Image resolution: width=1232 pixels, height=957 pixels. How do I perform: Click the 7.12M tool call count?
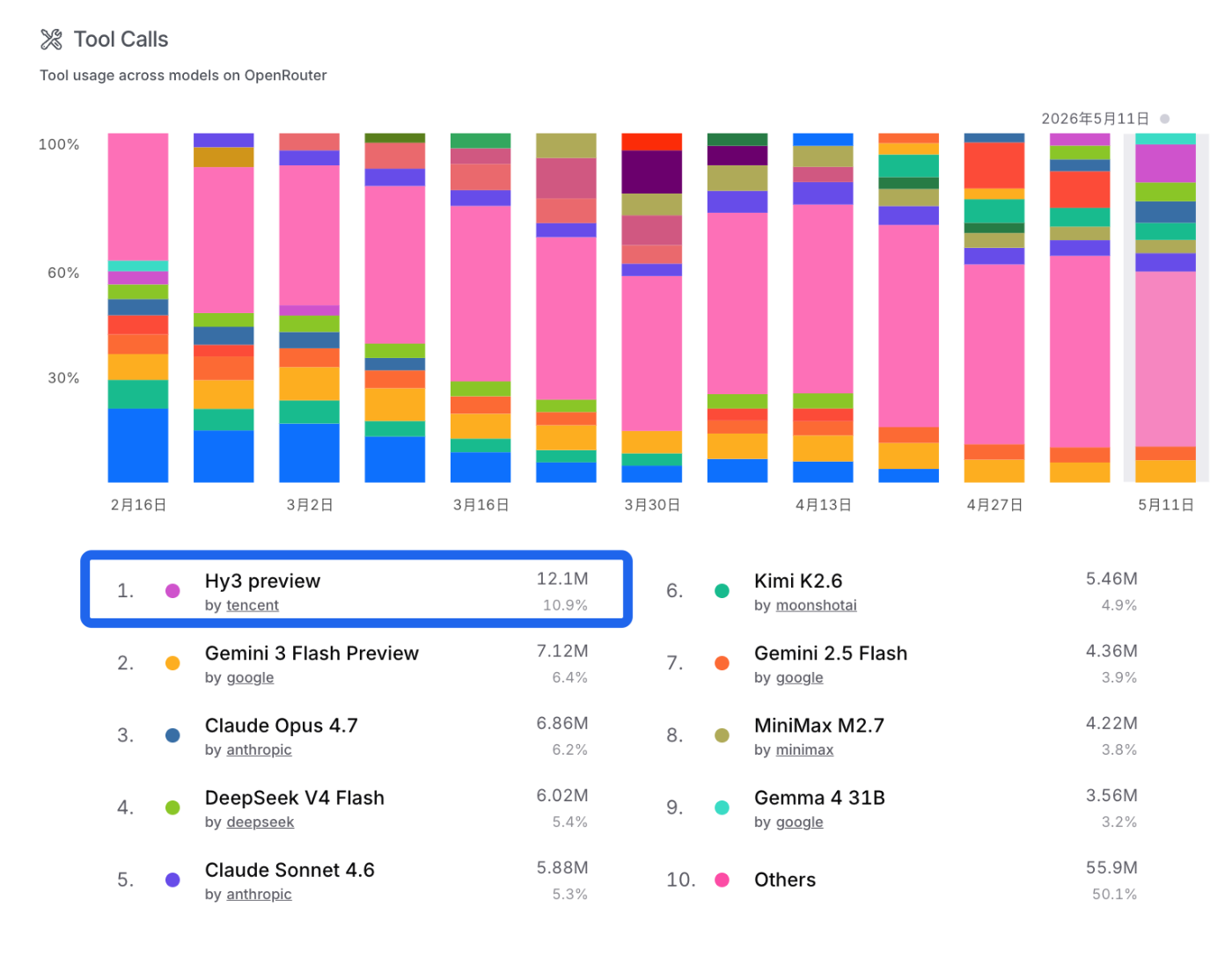[562, 651]
